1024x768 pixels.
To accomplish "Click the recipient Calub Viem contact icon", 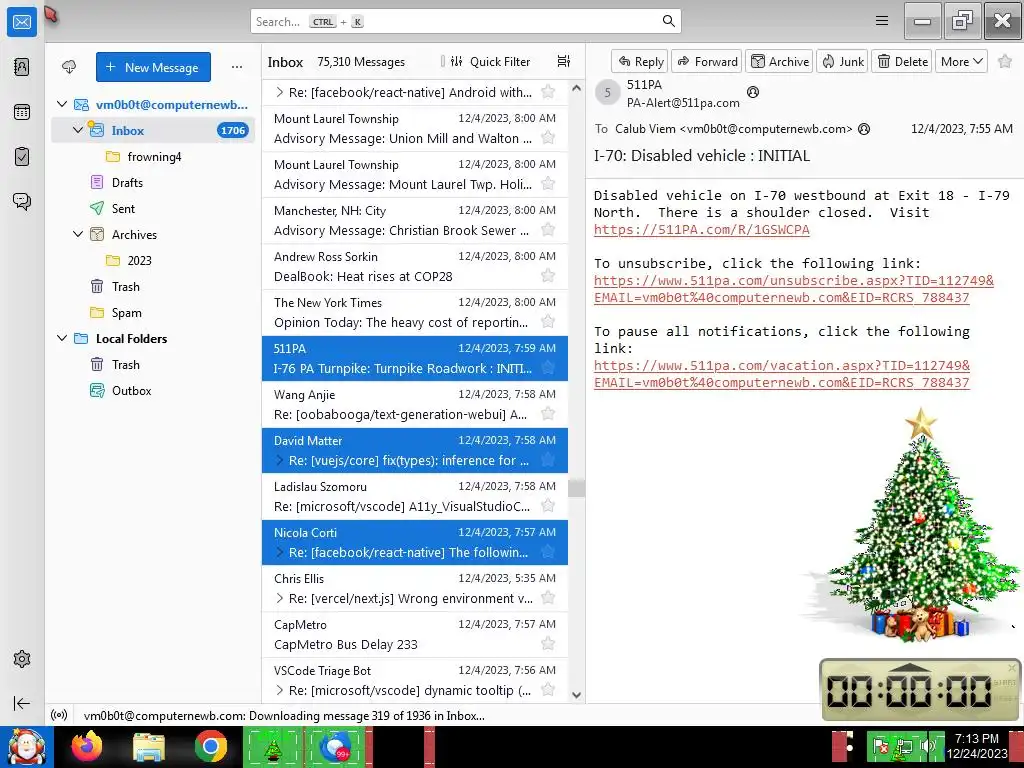I will tap(863, 129).
